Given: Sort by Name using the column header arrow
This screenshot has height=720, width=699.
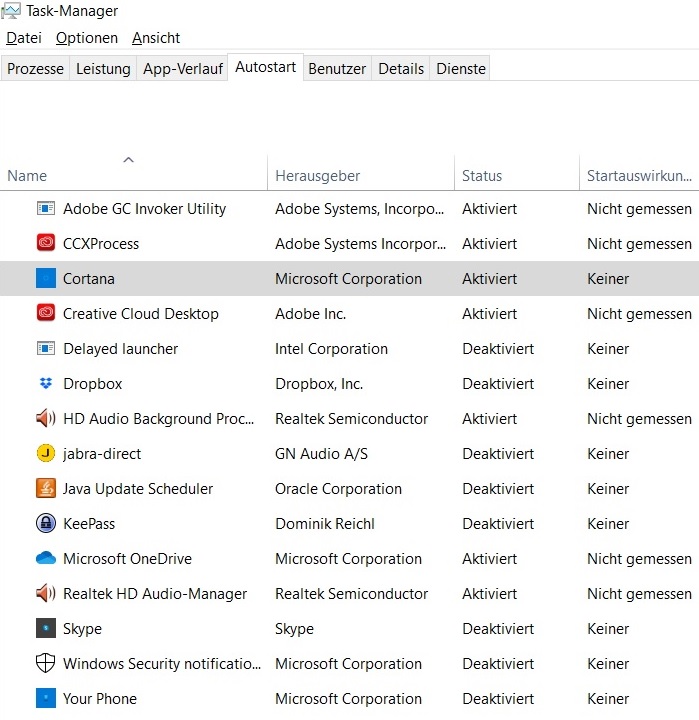Looking at the screenshot, I should 129,160.
